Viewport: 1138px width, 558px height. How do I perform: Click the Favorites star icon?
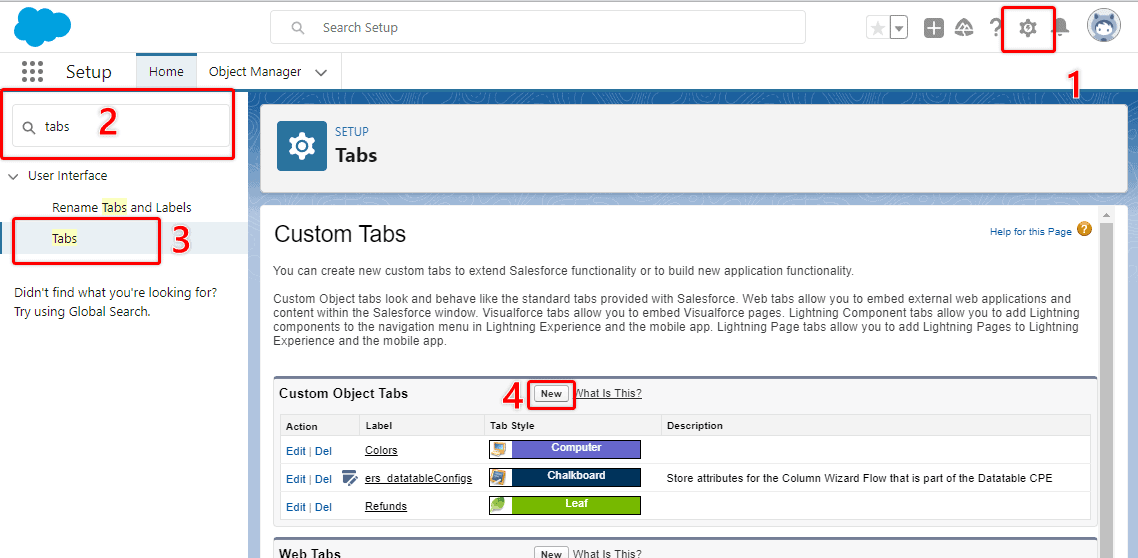point(877,28)
